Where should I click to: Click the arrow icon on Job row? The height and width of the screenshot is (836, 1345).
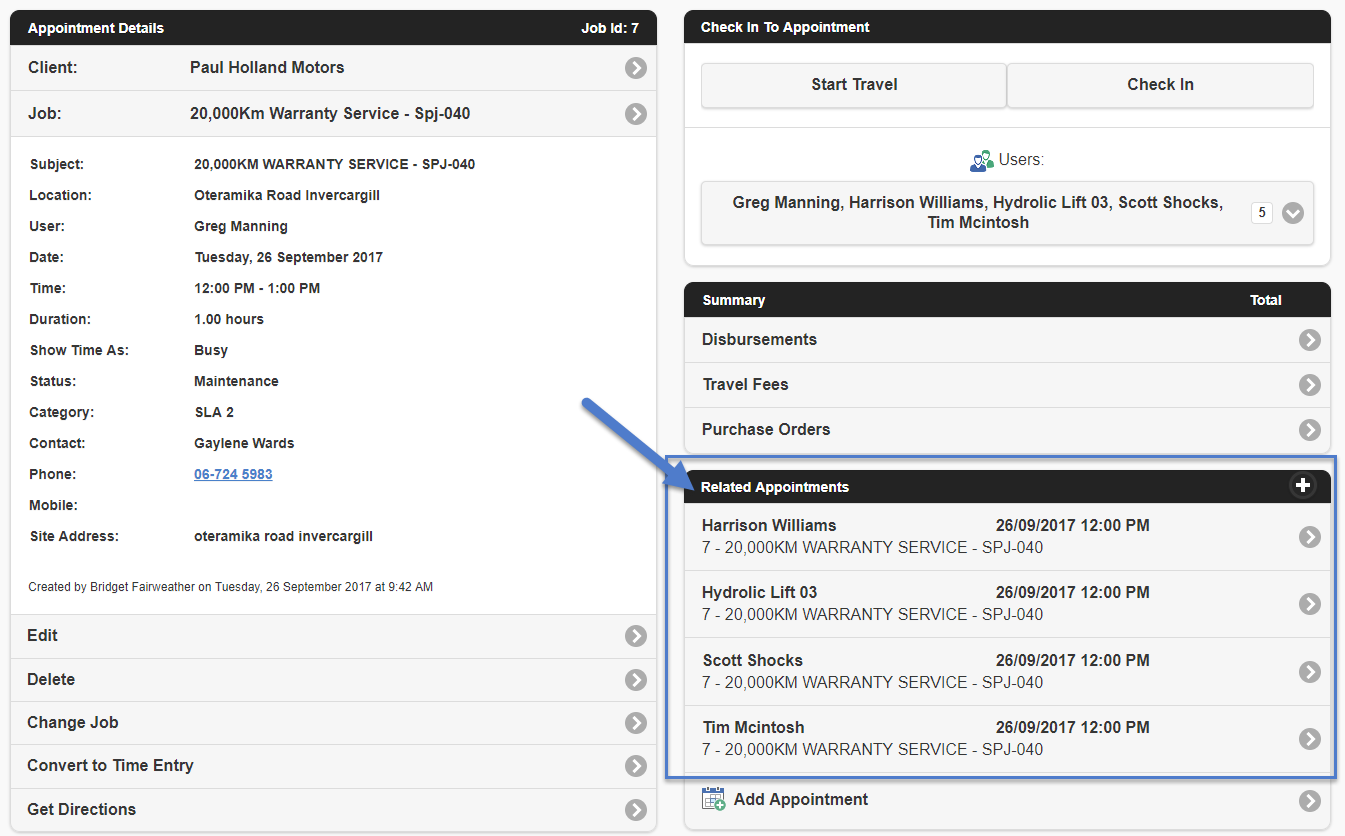(636, 114)
